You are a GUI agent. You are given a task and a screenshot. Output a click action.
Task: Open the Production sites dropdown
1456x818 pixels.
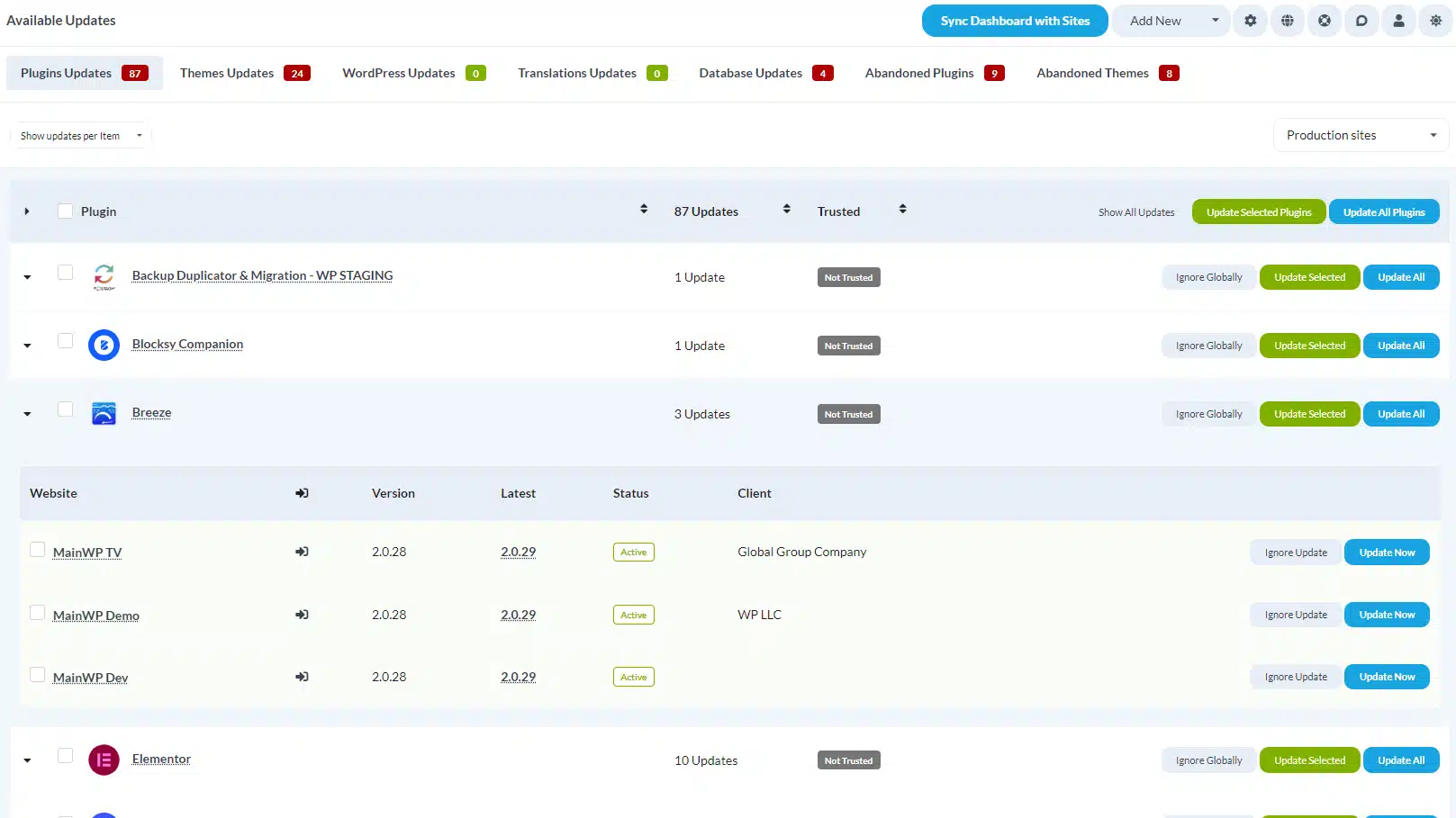(1360, 135)
